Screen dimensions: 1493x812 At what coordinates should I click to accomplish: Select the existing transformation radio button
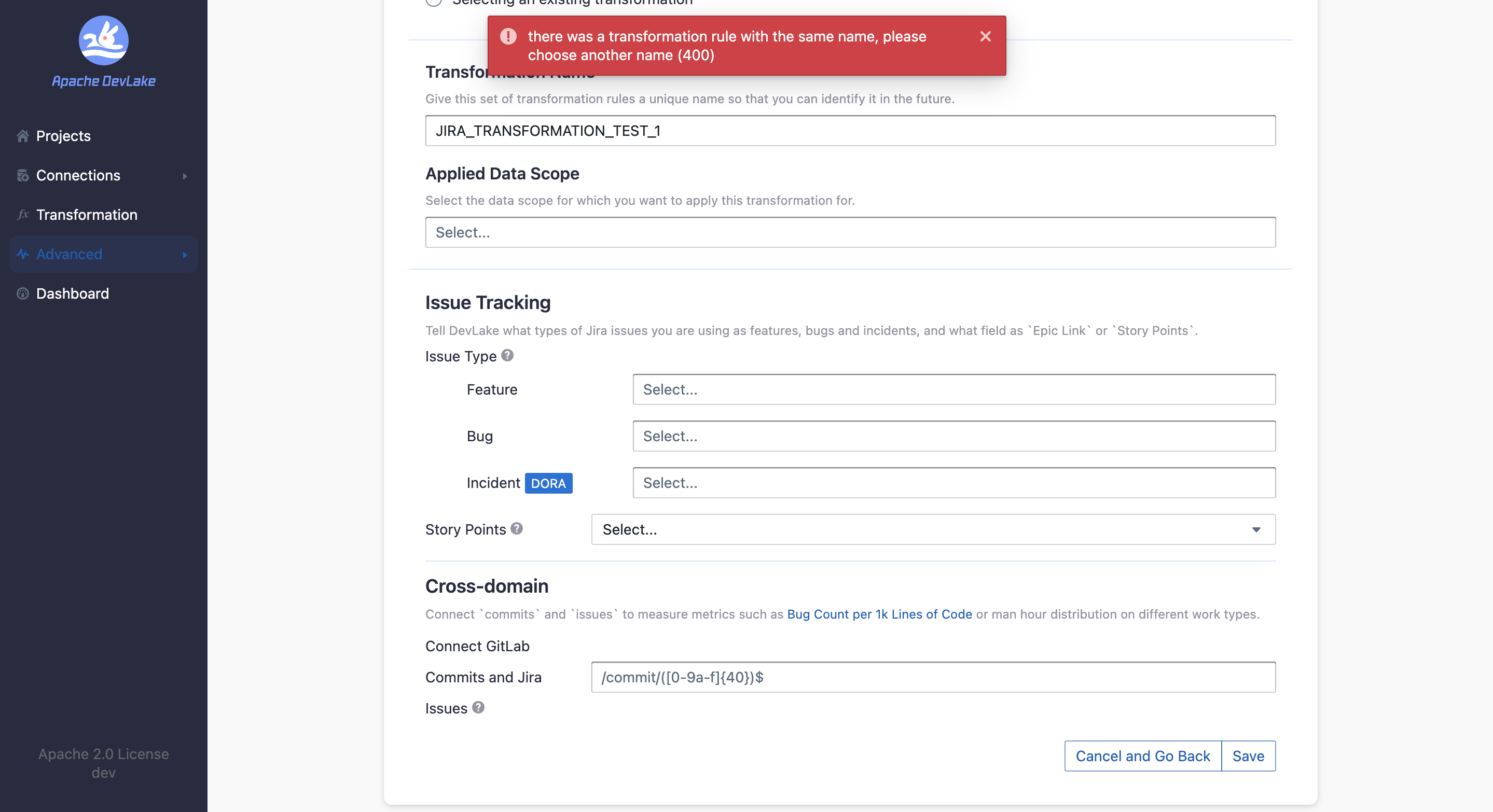coord(434,2)
